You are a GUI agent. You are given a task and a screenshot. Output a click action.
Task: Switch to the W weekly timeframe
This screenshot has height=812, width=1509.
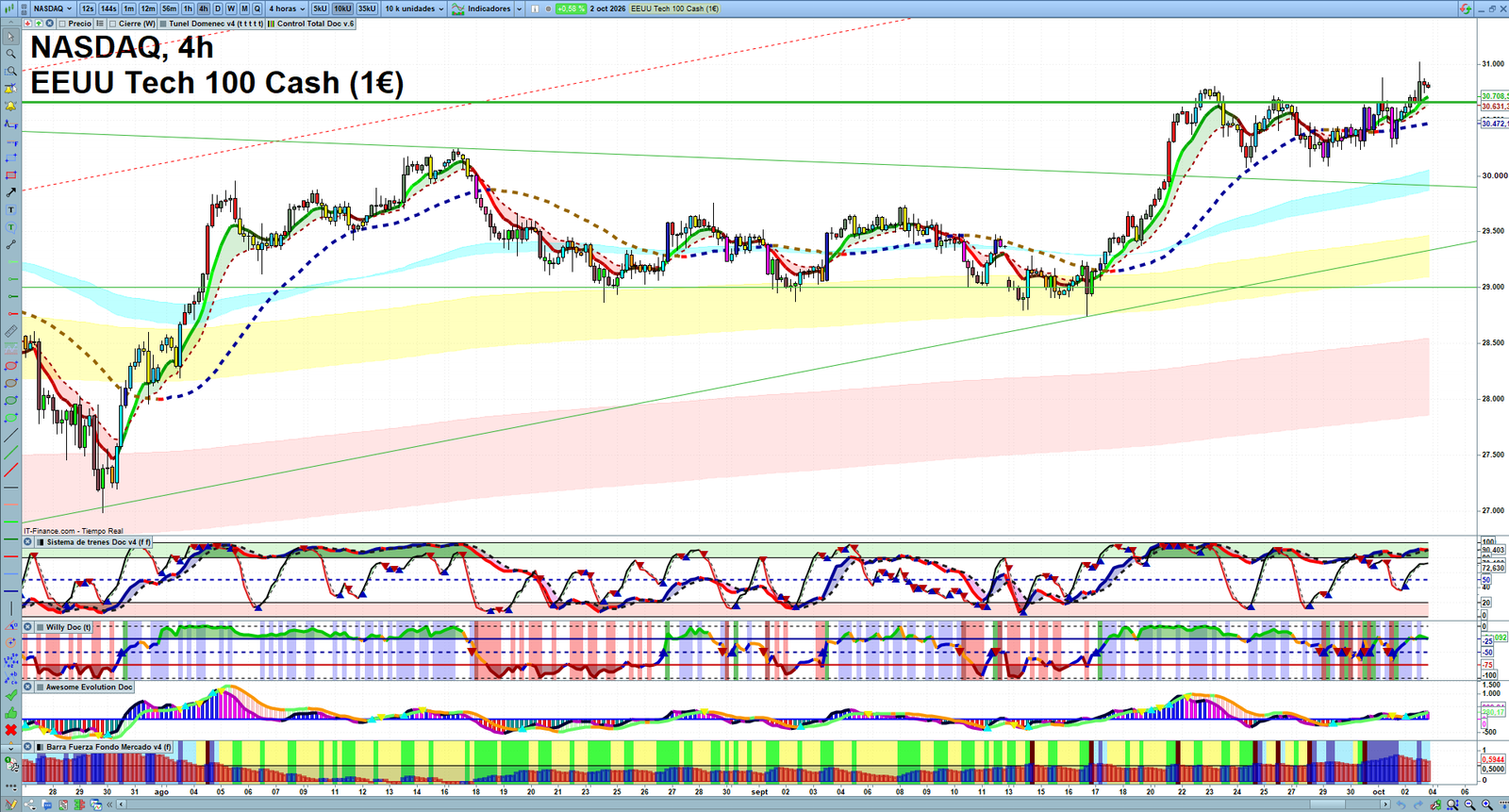point(231,8)
